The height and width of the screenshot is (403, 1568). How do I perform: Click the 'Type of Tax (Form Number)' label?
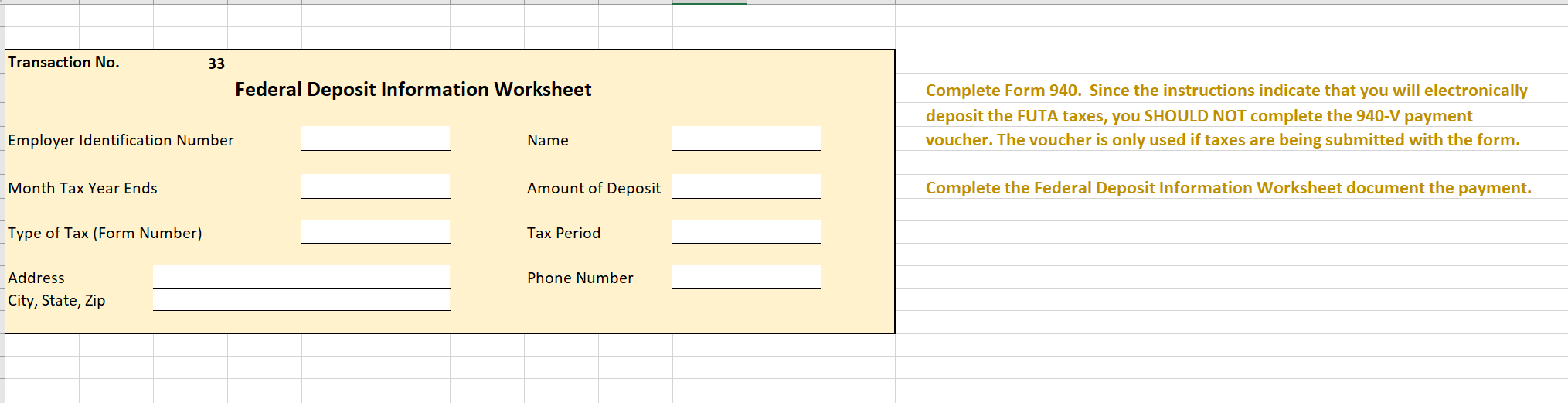[x=105, y=233]
